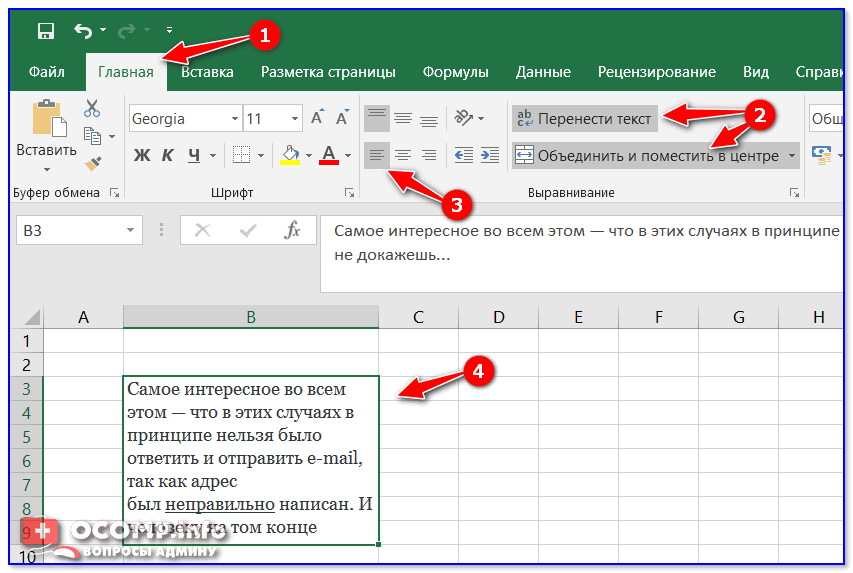Screen dimensions: 853x573
Task: Select column A header
Action: pyautogui.click(x=83, y=317)
